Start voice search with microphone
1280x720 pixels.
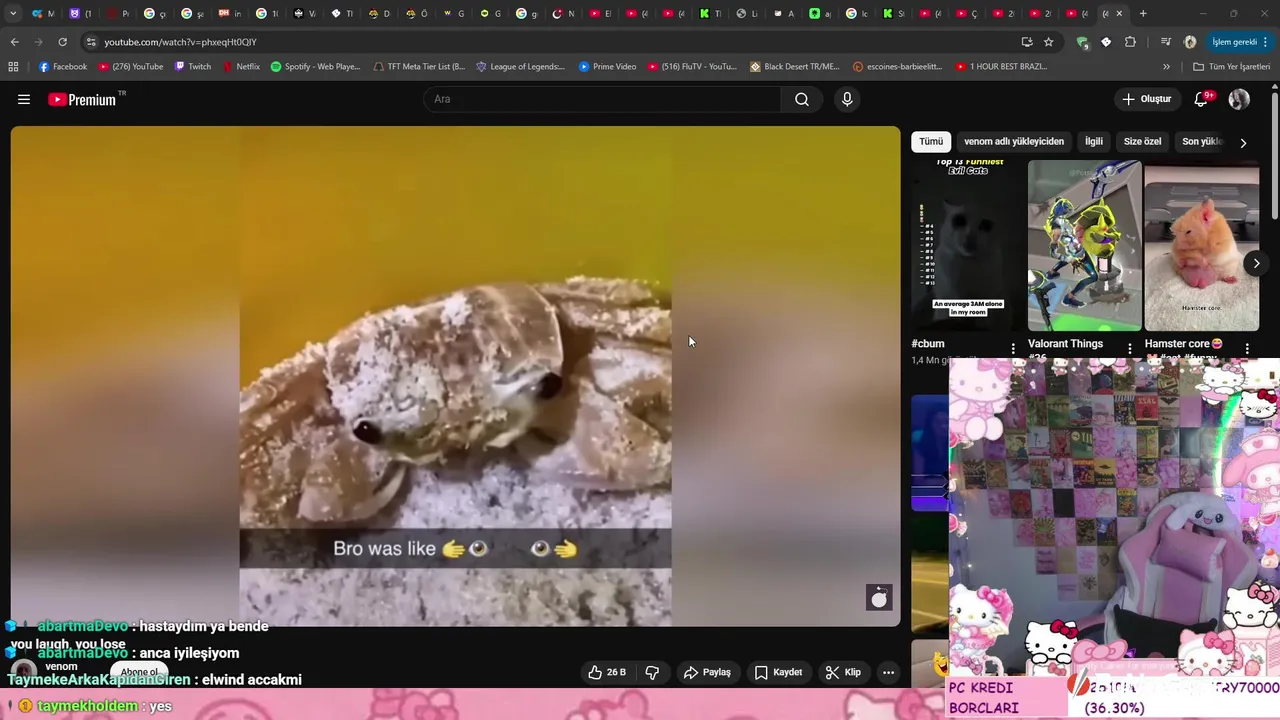847,99
